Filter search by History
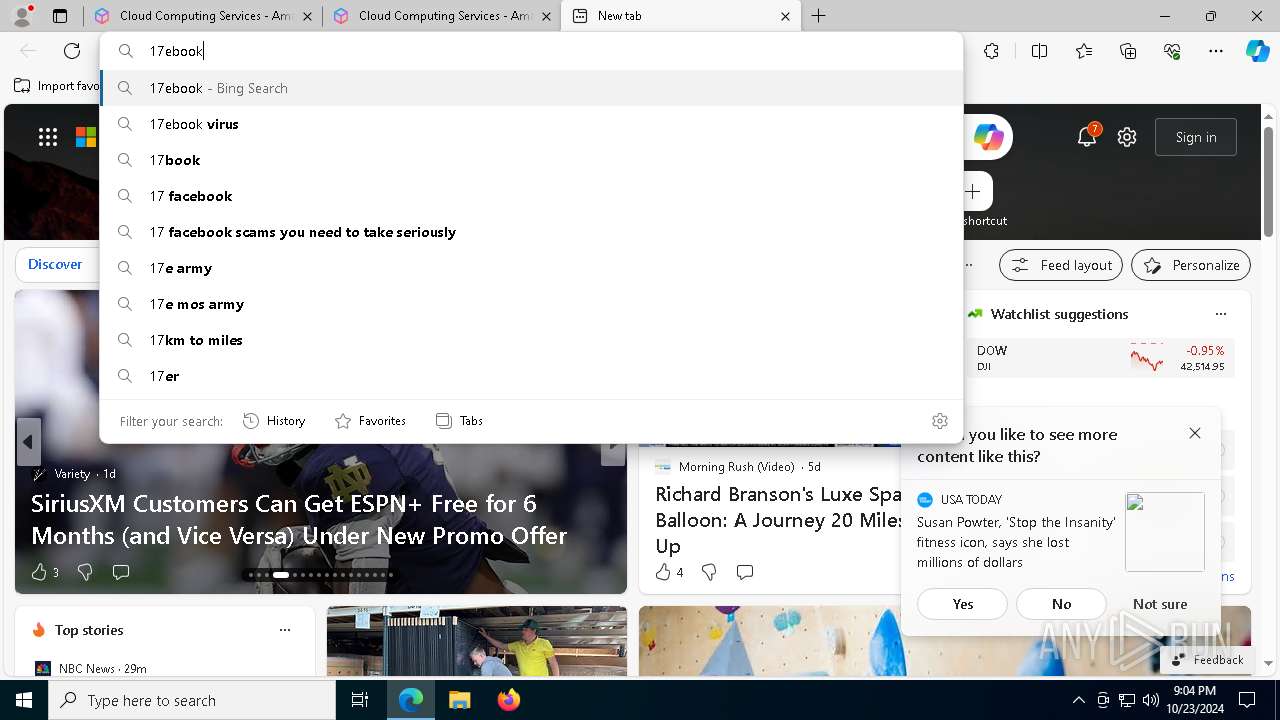The height and width of the screenshot is (720, 1280). click(x=274, y=421)
